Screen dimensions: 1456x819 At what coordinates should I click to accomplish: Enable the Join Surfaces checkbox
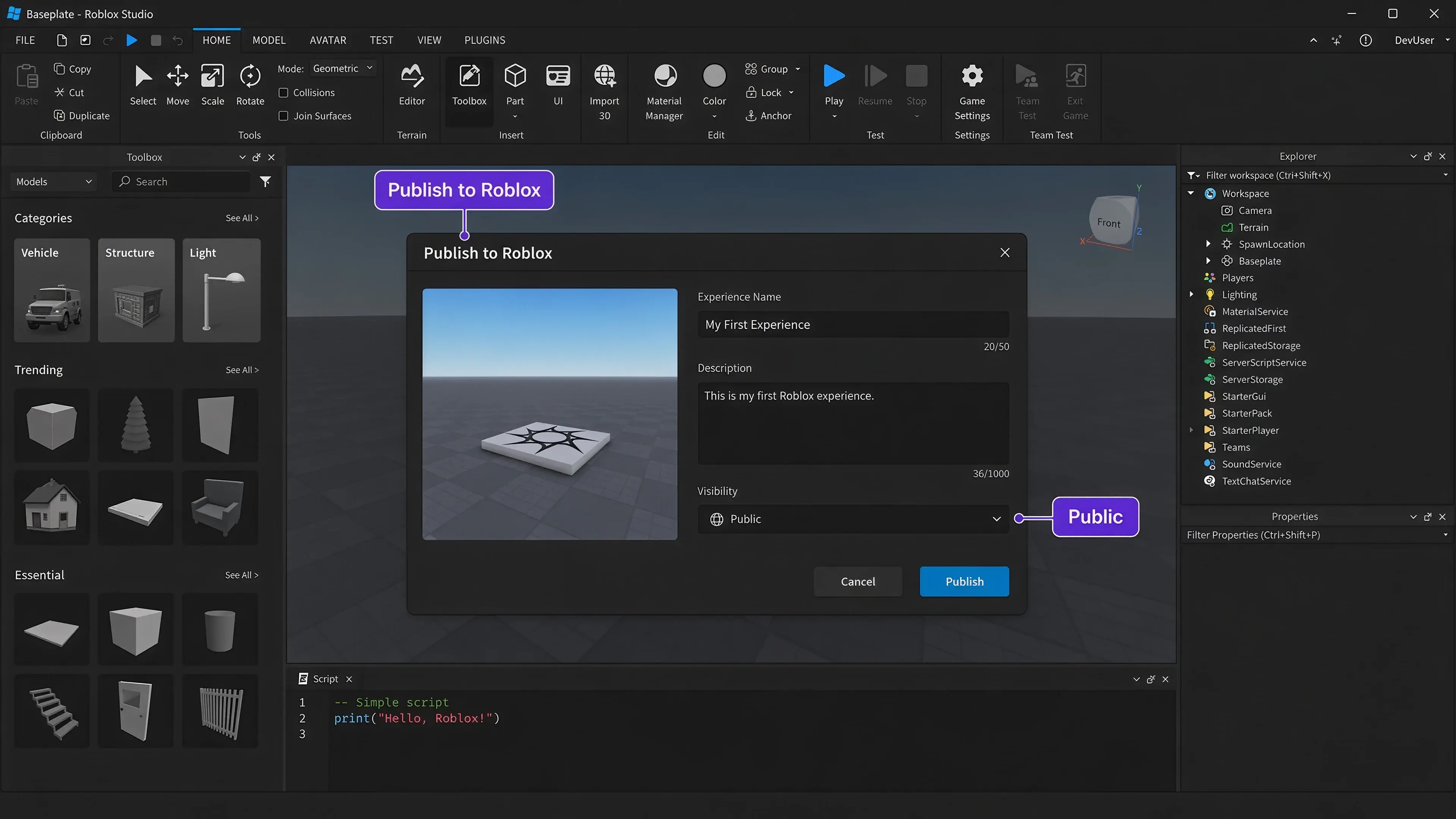coord(283,116)
